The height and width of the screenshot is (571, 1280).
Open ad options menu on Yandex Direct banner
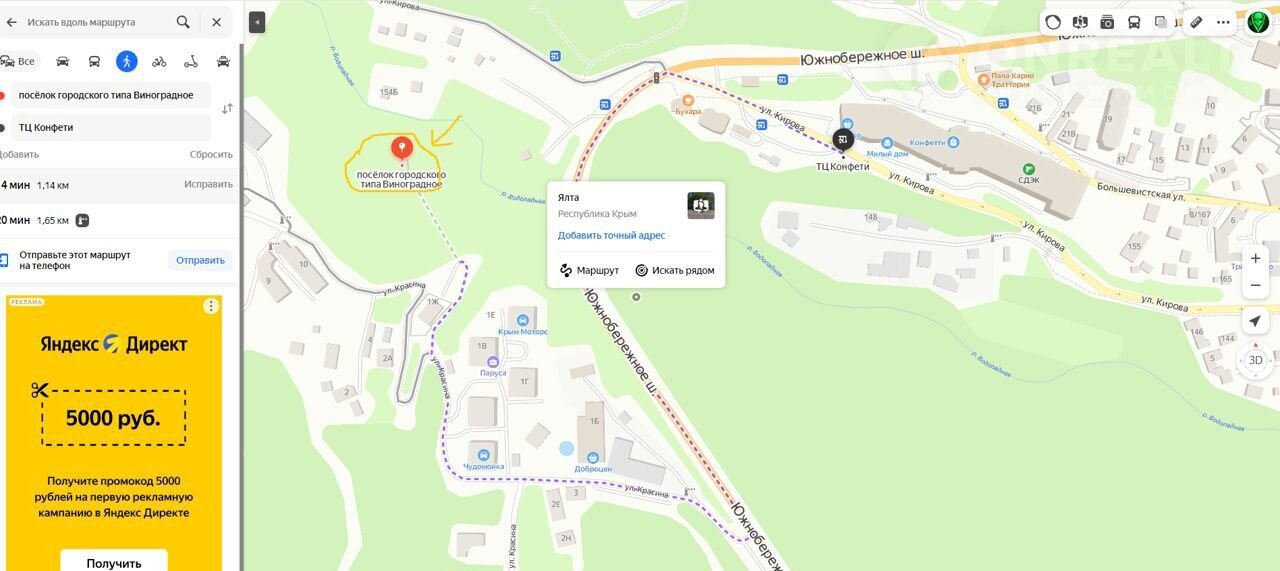point(210,306)
